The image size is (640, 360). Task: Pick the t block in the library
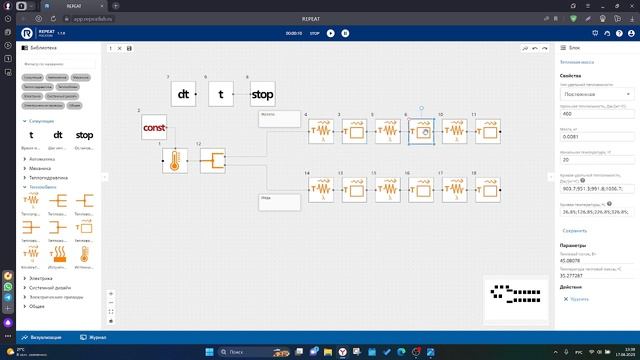(31, 135)
